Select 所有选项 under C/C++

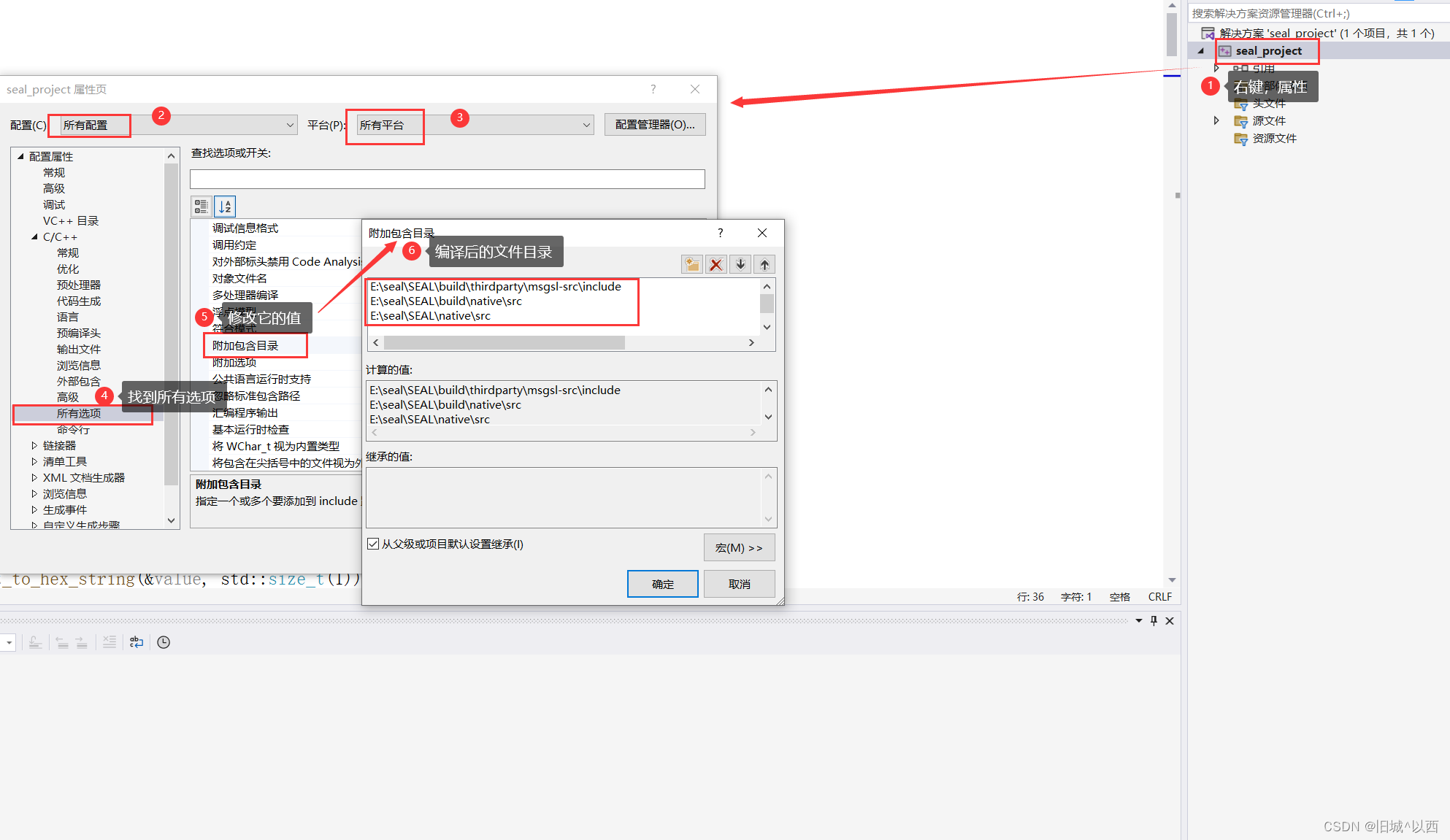click(79, 413)
